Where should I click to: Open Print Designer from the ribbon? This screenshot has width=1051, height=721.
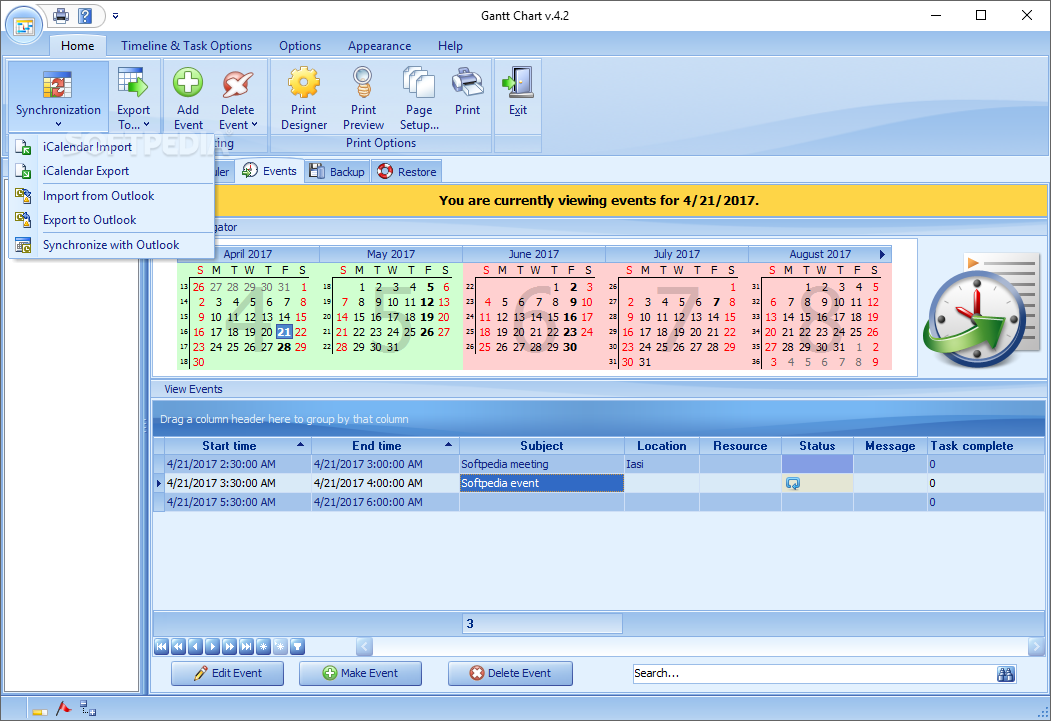tap(304, 99)
